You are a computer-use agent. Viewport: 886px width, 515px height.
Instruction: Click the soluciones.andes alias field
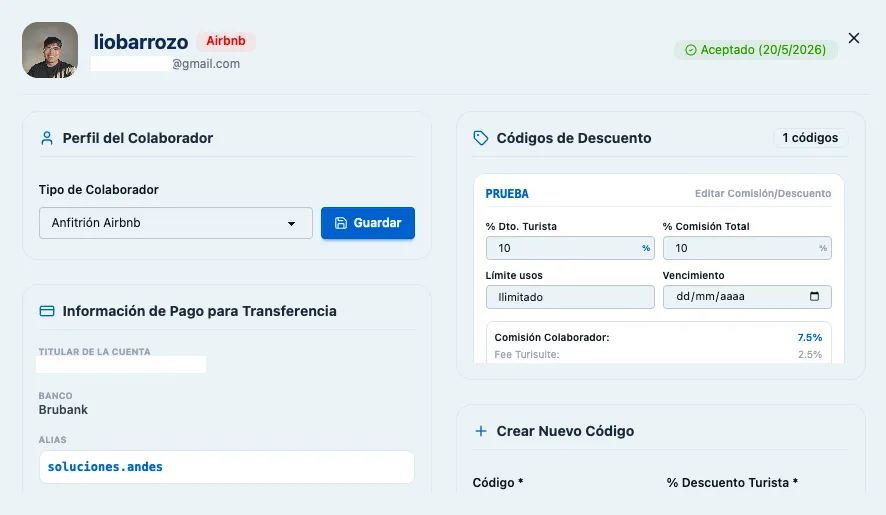(227, 467)
